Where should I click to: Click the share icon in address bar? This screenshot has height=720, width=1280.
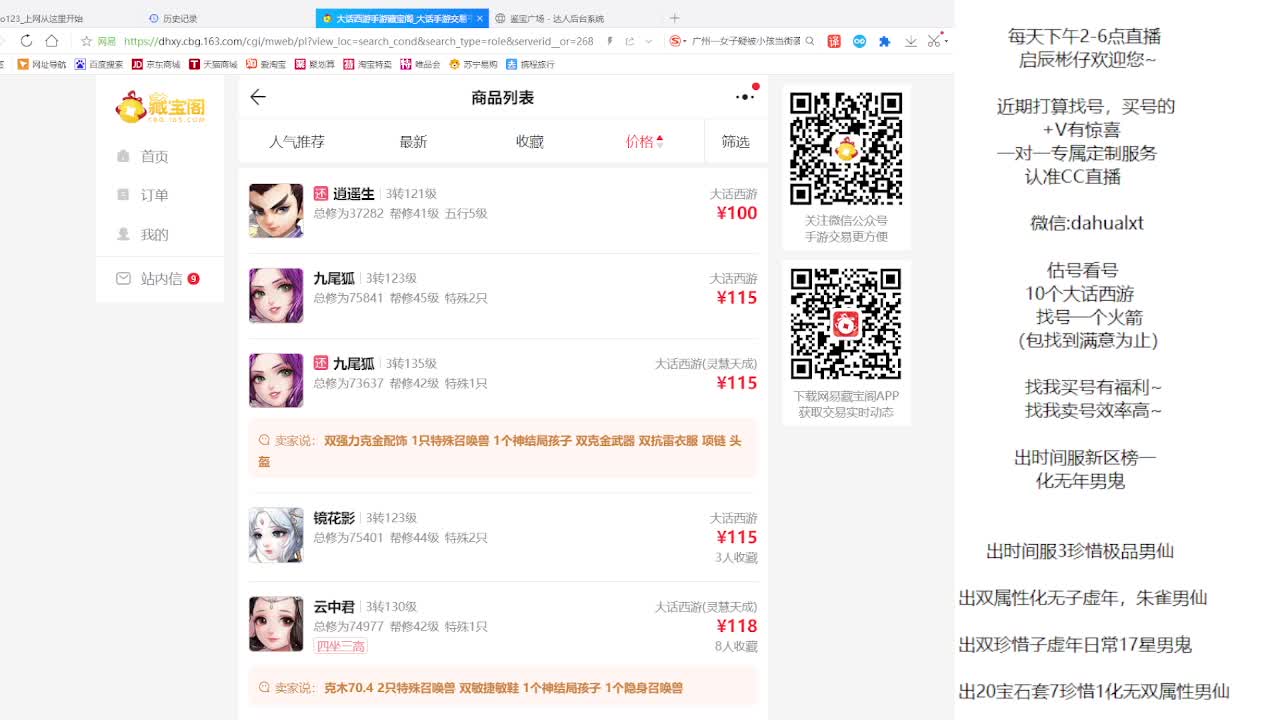[x=630, y=41]
